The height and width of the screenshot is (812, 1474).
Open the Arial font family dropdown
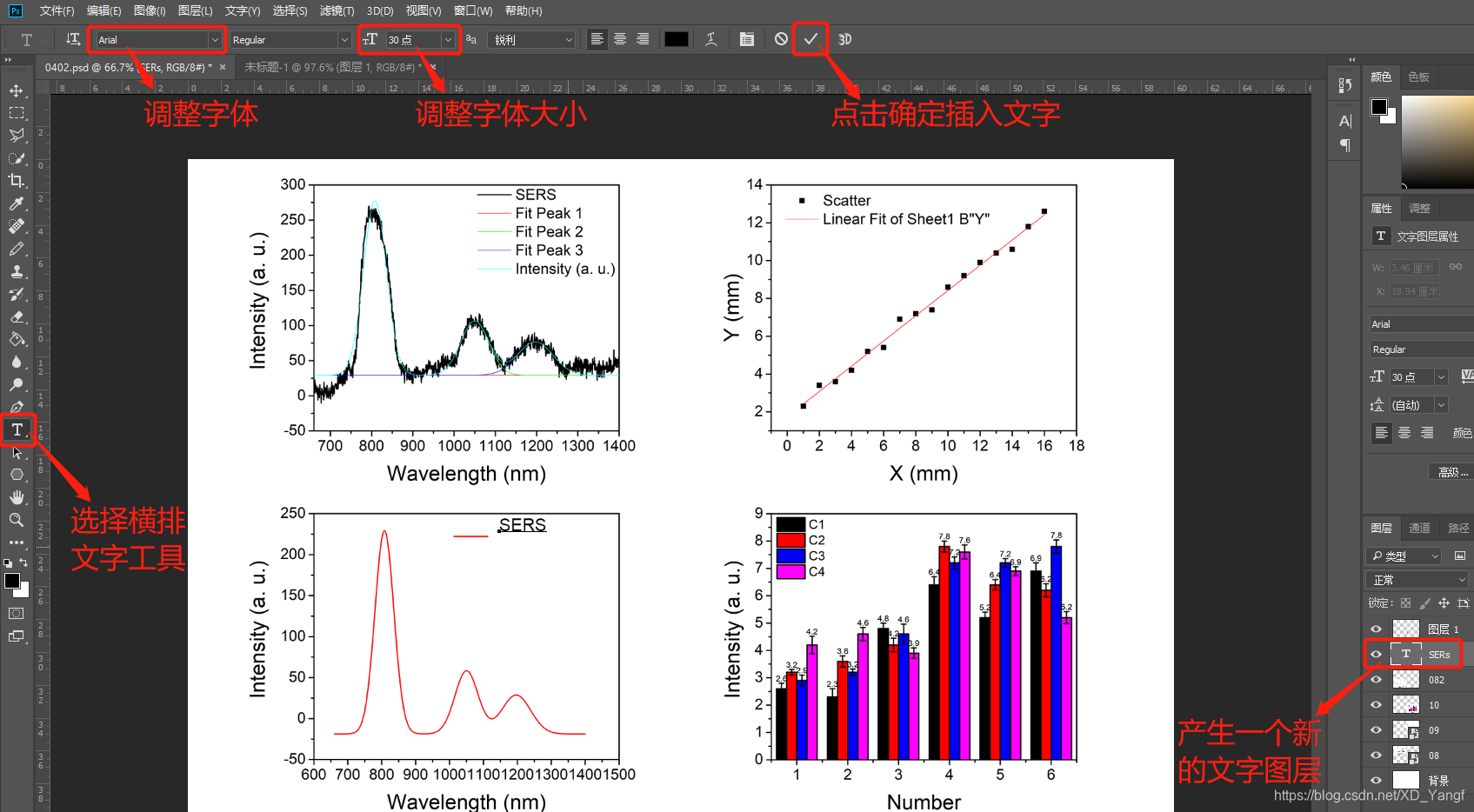[214, 40]
